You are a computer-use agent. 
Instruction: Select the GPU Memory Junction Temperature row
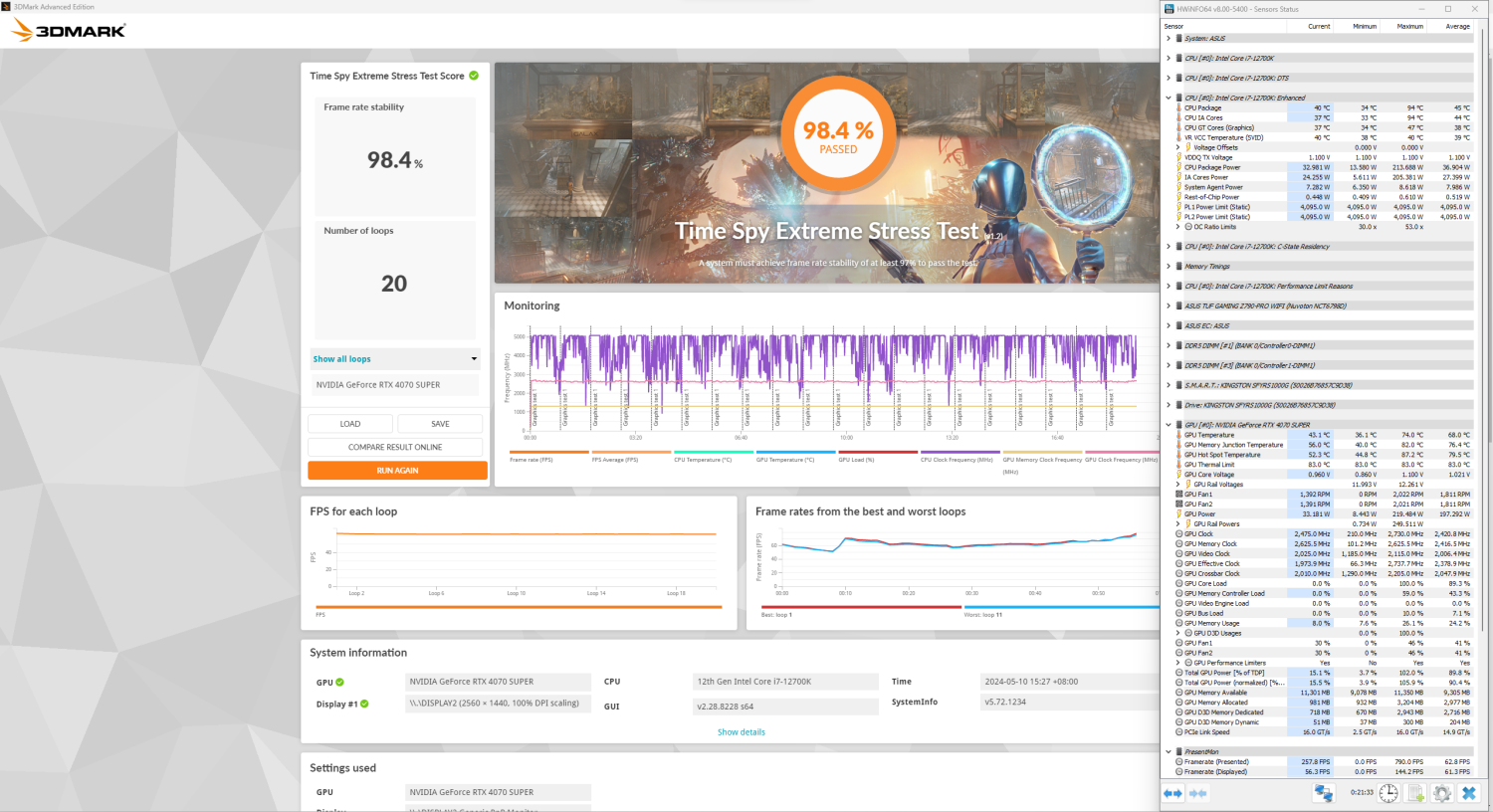click(x=1324, y=445)
